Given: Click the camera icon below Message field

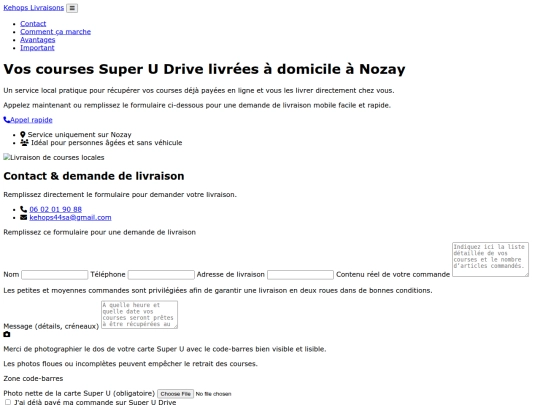Looking at the screenshot, I should pyautogui.click(x=7, y=334).
